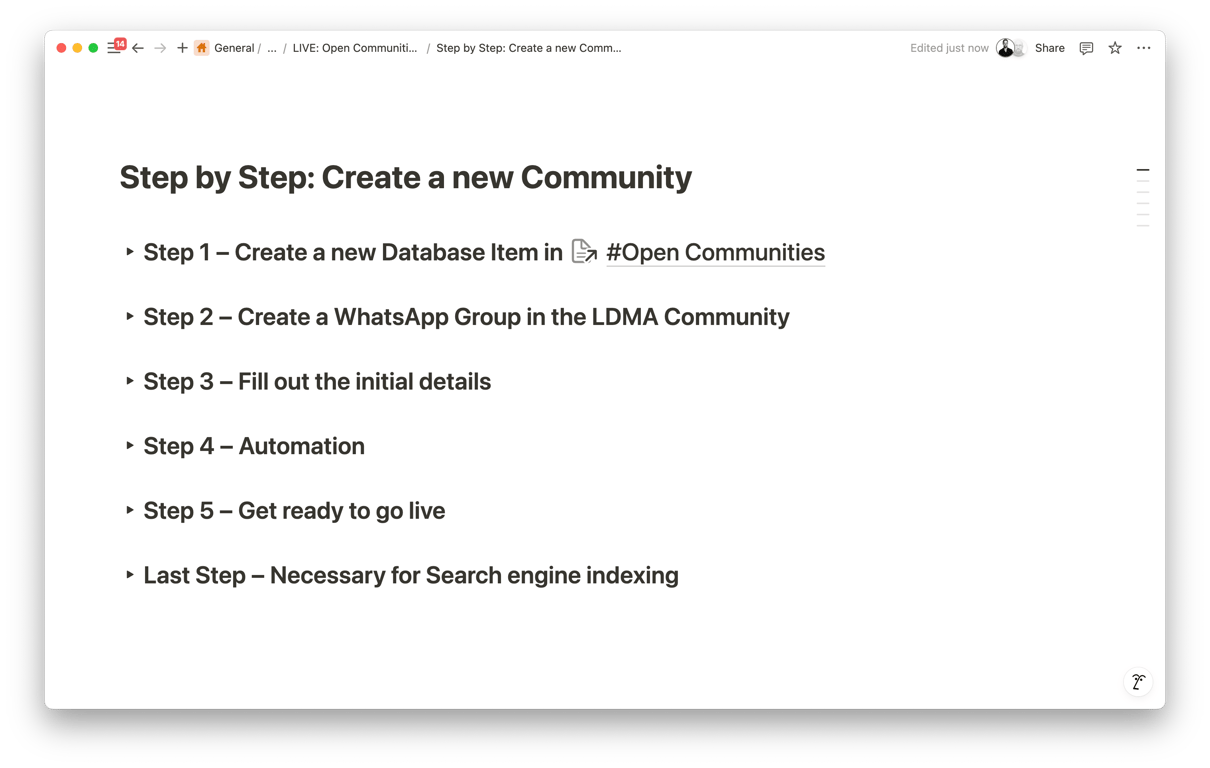The height and width of the screenshot is (768, 1210).
Task: Toggle the star to favorite this page
Action: pyautogui.click(x=1114, y=48)
